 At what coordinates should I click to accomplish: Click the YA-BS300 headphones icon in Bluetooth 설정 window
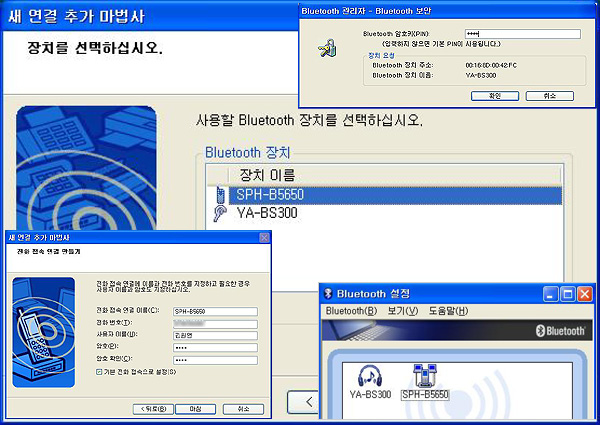pos(370,375)
